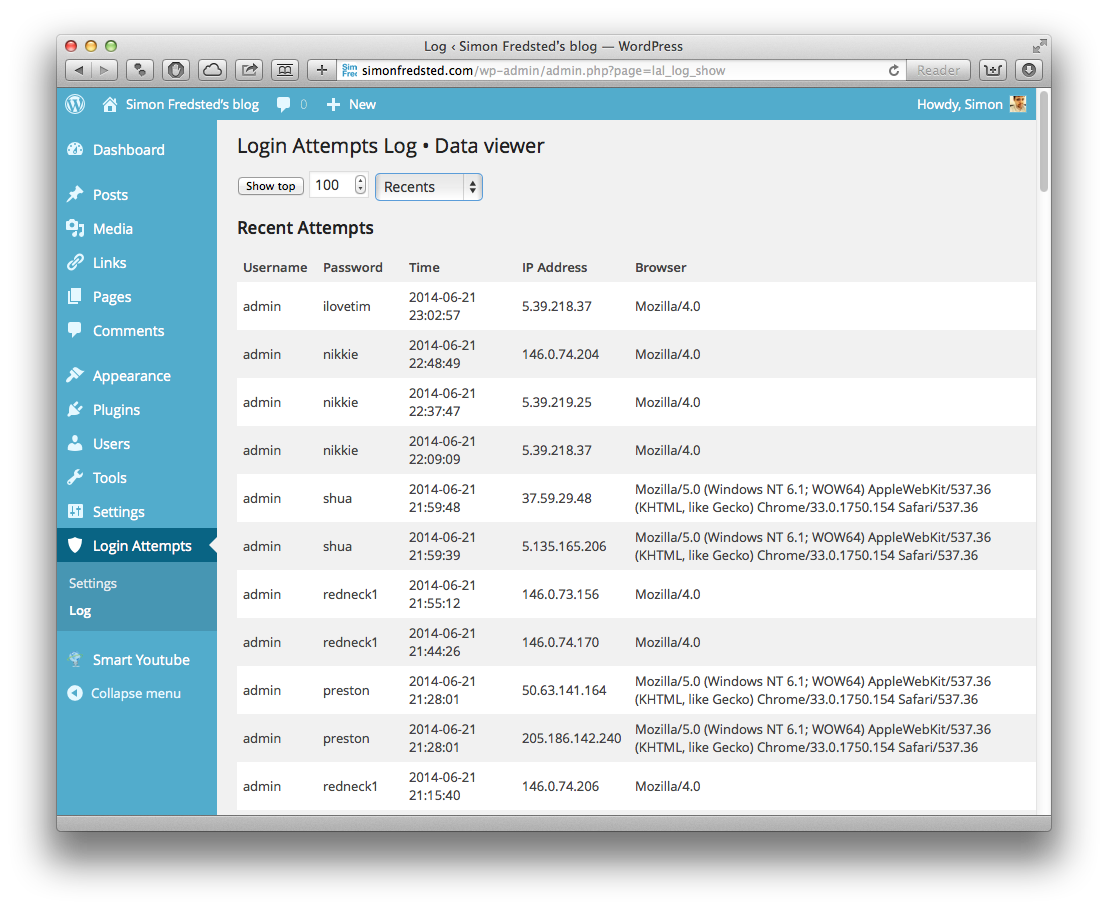Click the Tools wrench icon
The image size is (1108, 910).
(x=75, y=477)
